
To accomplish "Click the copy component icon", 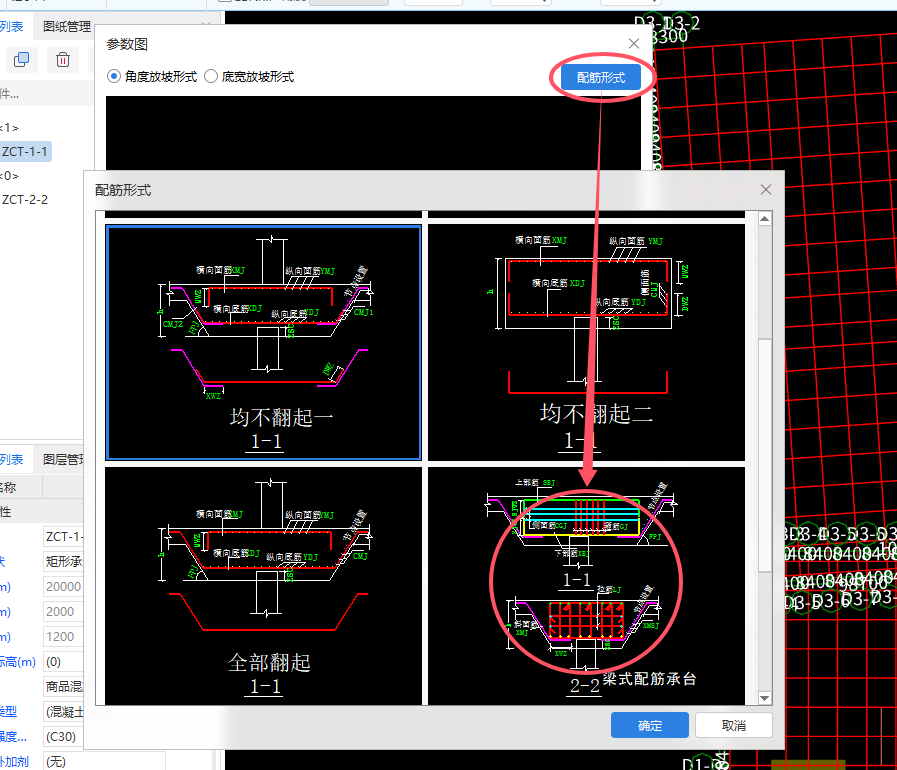I will [21, 59].
